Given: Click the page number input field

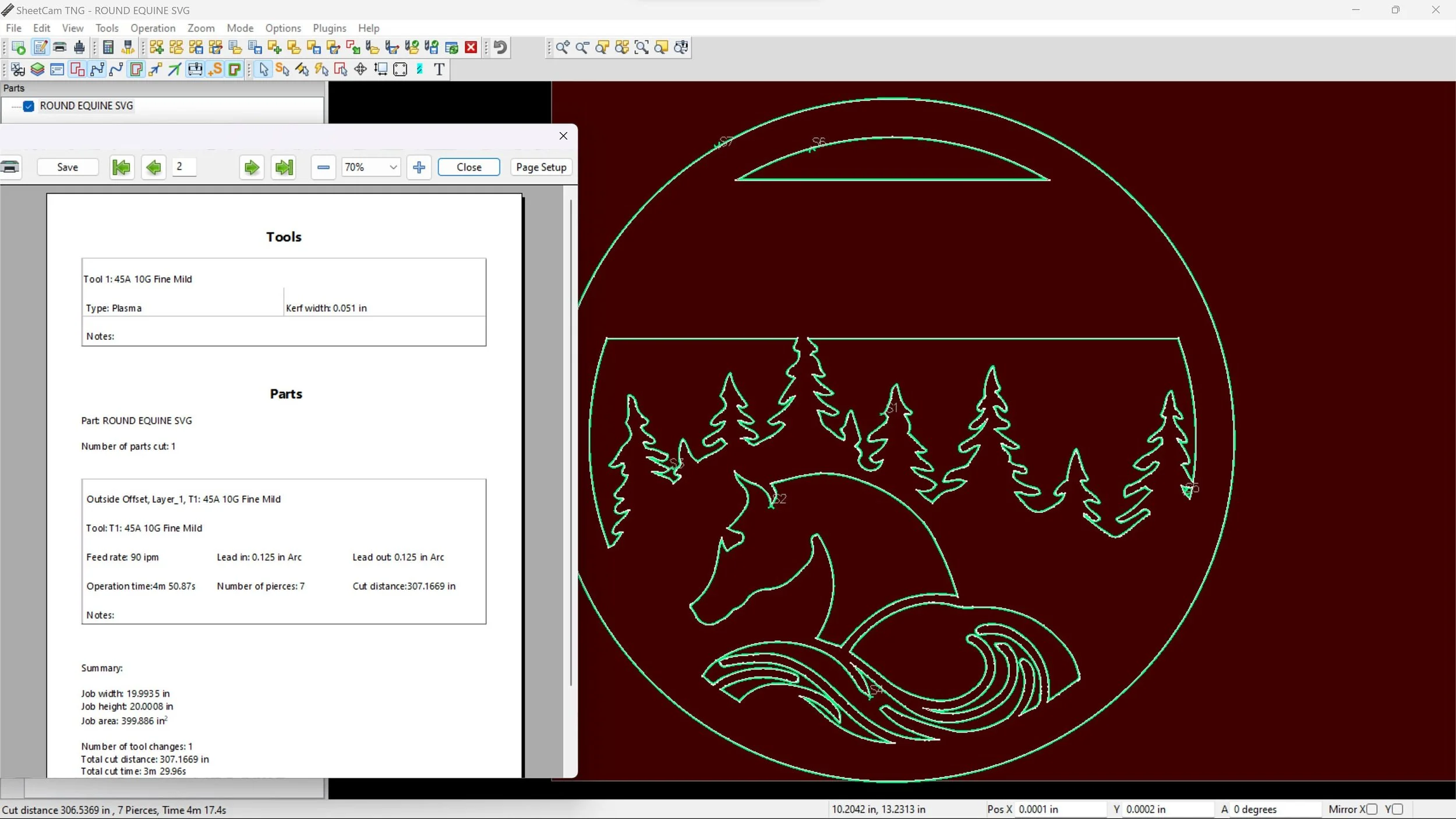Looking at the screenshot, I should [184, 166].
